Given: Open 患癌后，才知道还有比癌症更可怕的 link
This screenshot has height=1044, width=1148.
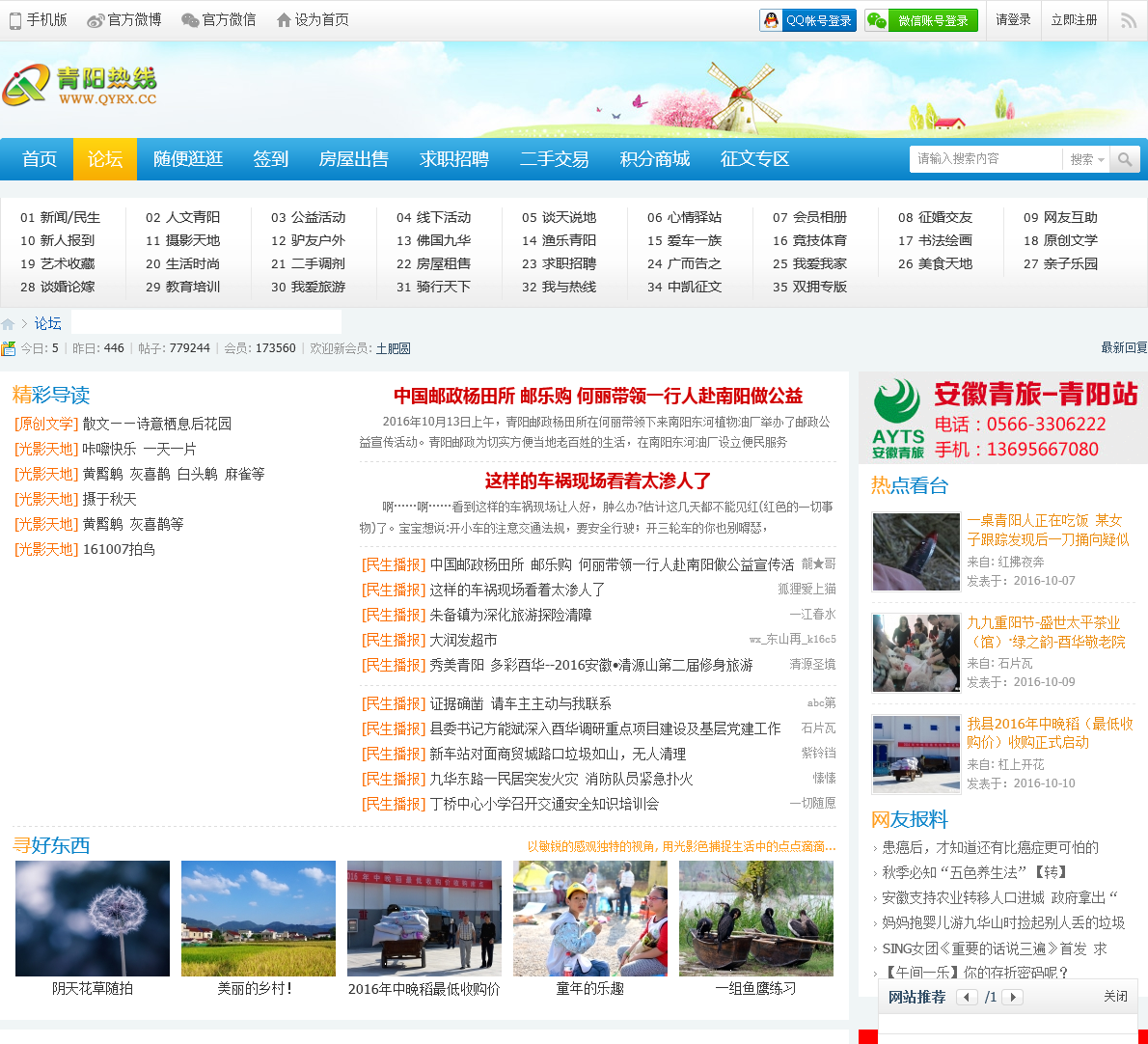Looking at the screenshot, I should [x=990, y=848].
